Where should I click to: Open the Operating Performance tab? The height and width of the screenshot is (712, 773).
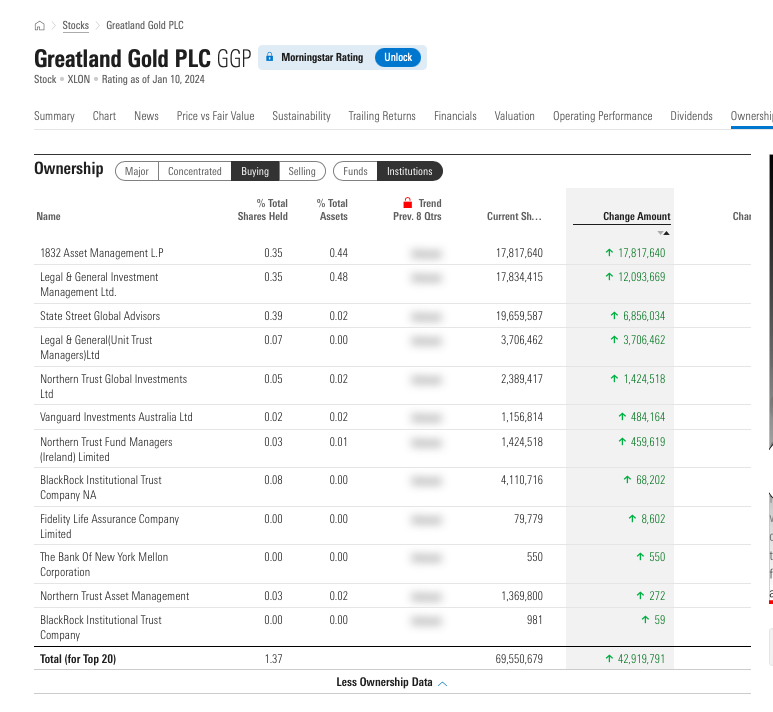602,116
